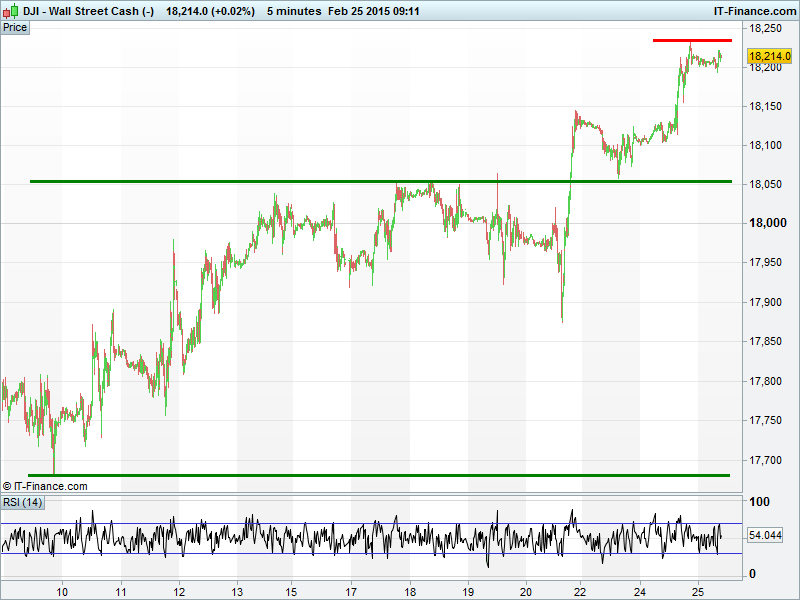Open the IT-Finance.com link in the header
800x600 pixels.
click(753, 11)
